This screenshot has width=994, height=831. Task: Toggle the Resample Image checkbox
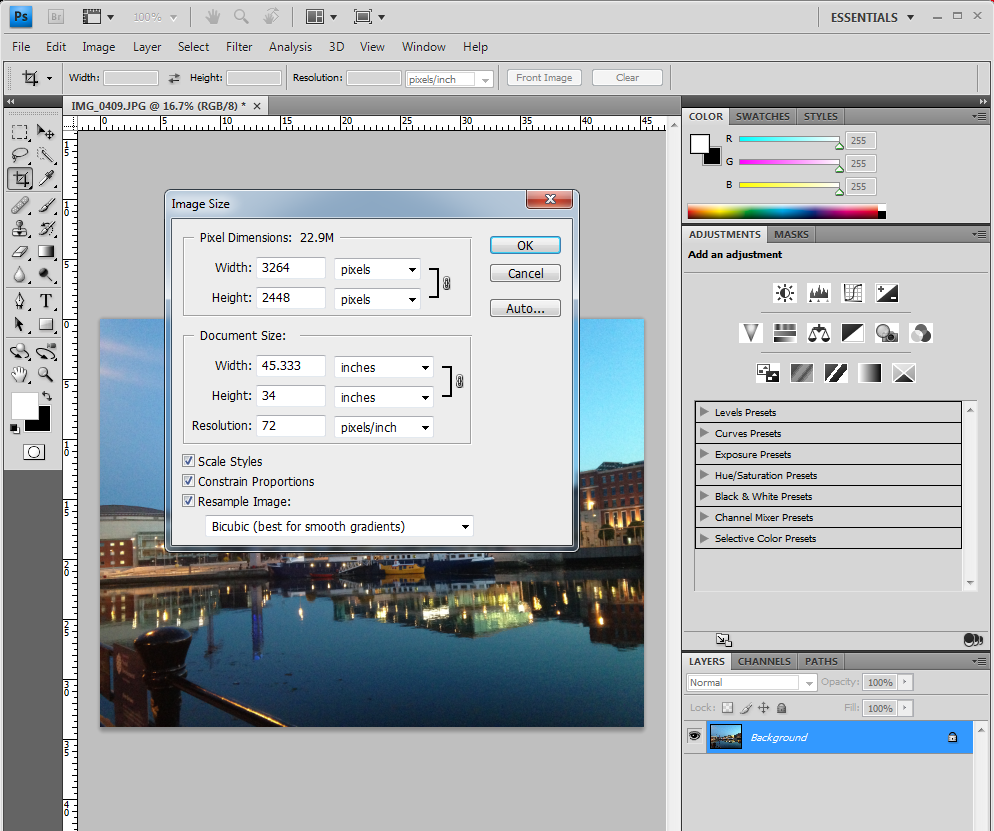[188, 501]
